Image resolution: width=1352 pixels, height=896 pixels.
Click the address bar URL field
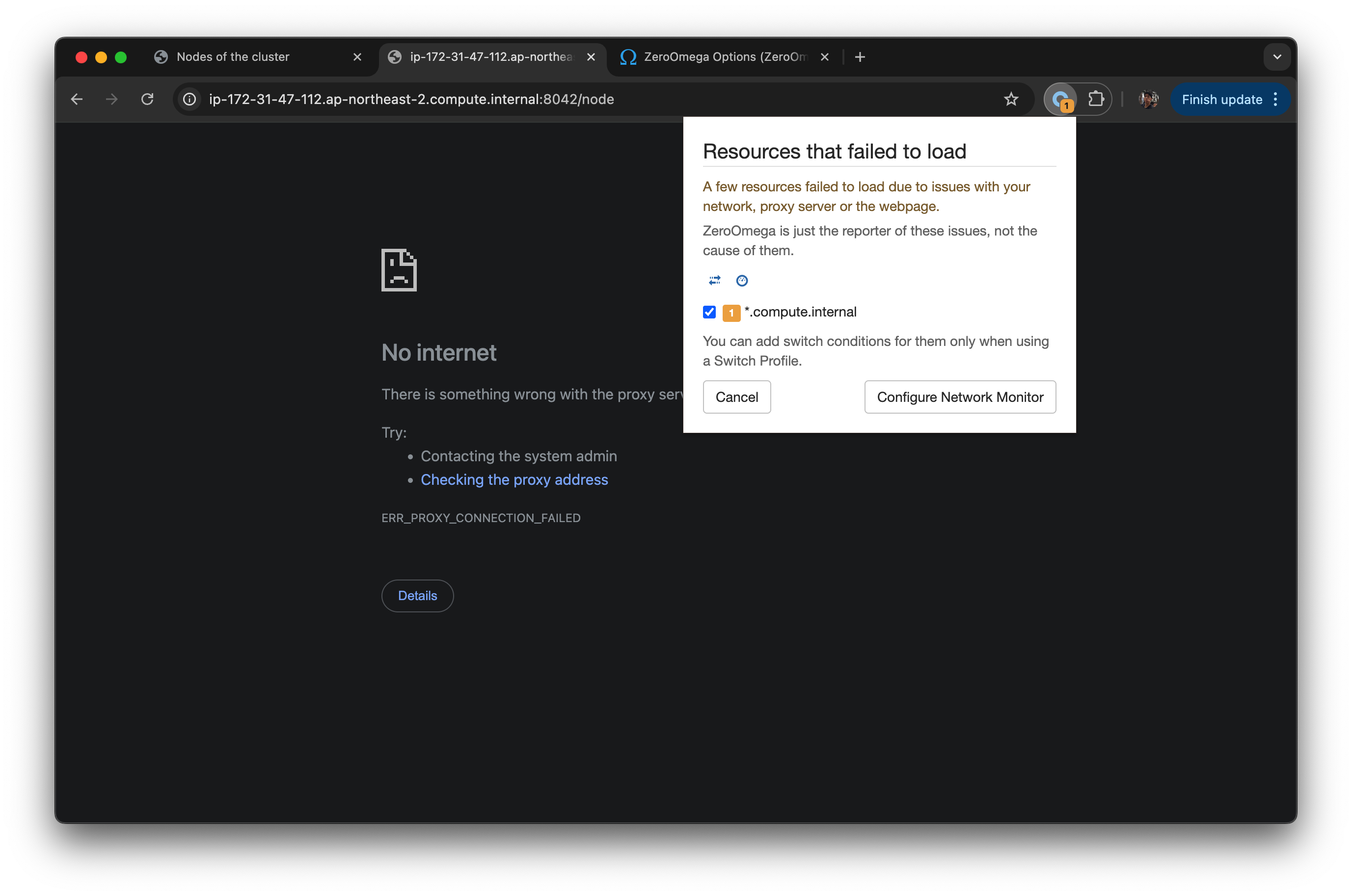click(x=411, y=100)
